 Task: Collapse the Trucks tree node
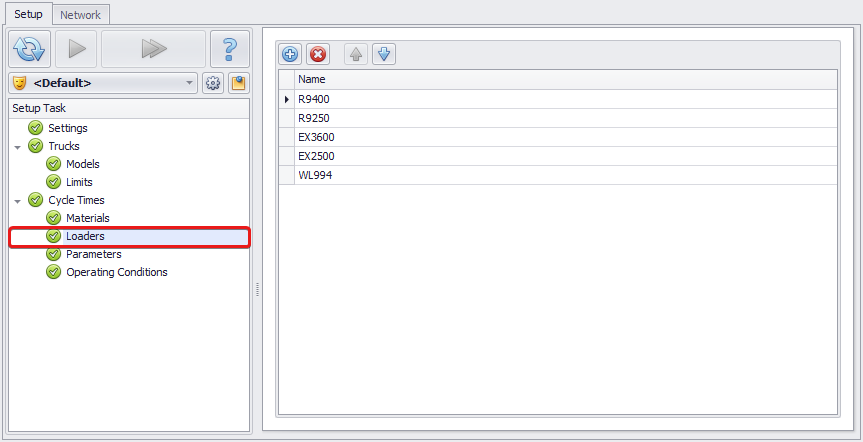[x=18, y=147]
